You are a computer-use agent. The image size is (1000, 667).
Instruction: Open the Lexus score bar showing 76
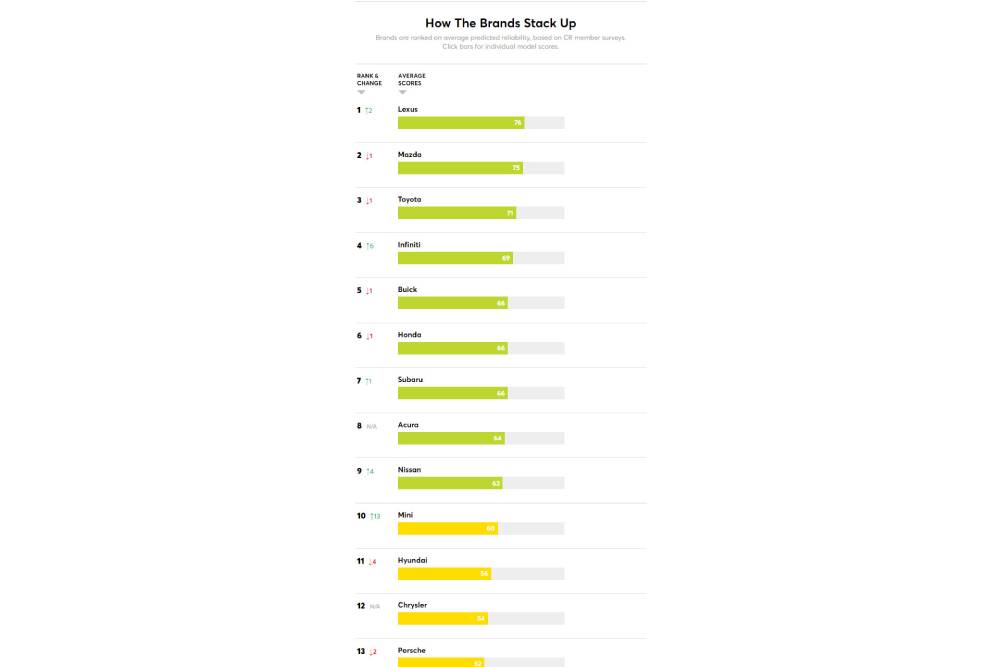click(461, 123)
